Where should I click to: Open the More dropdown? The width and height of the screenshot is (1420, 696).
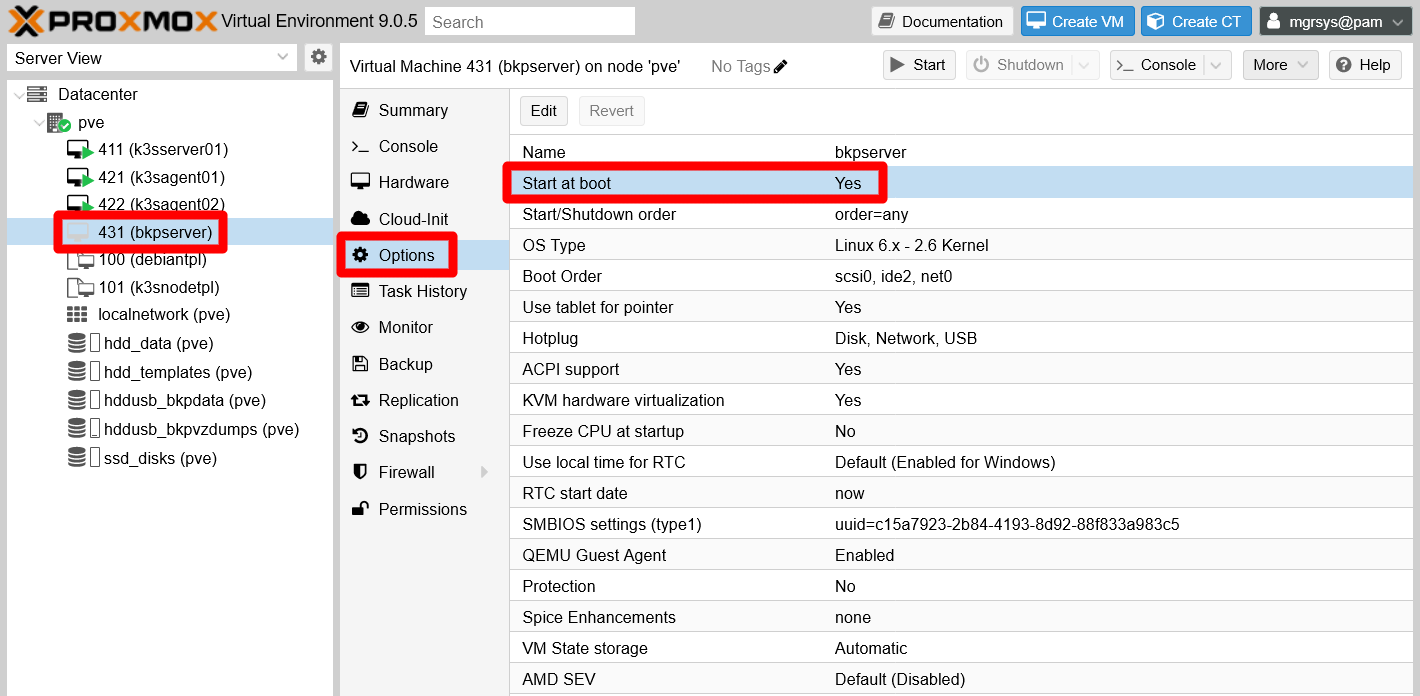(1280, 64)
